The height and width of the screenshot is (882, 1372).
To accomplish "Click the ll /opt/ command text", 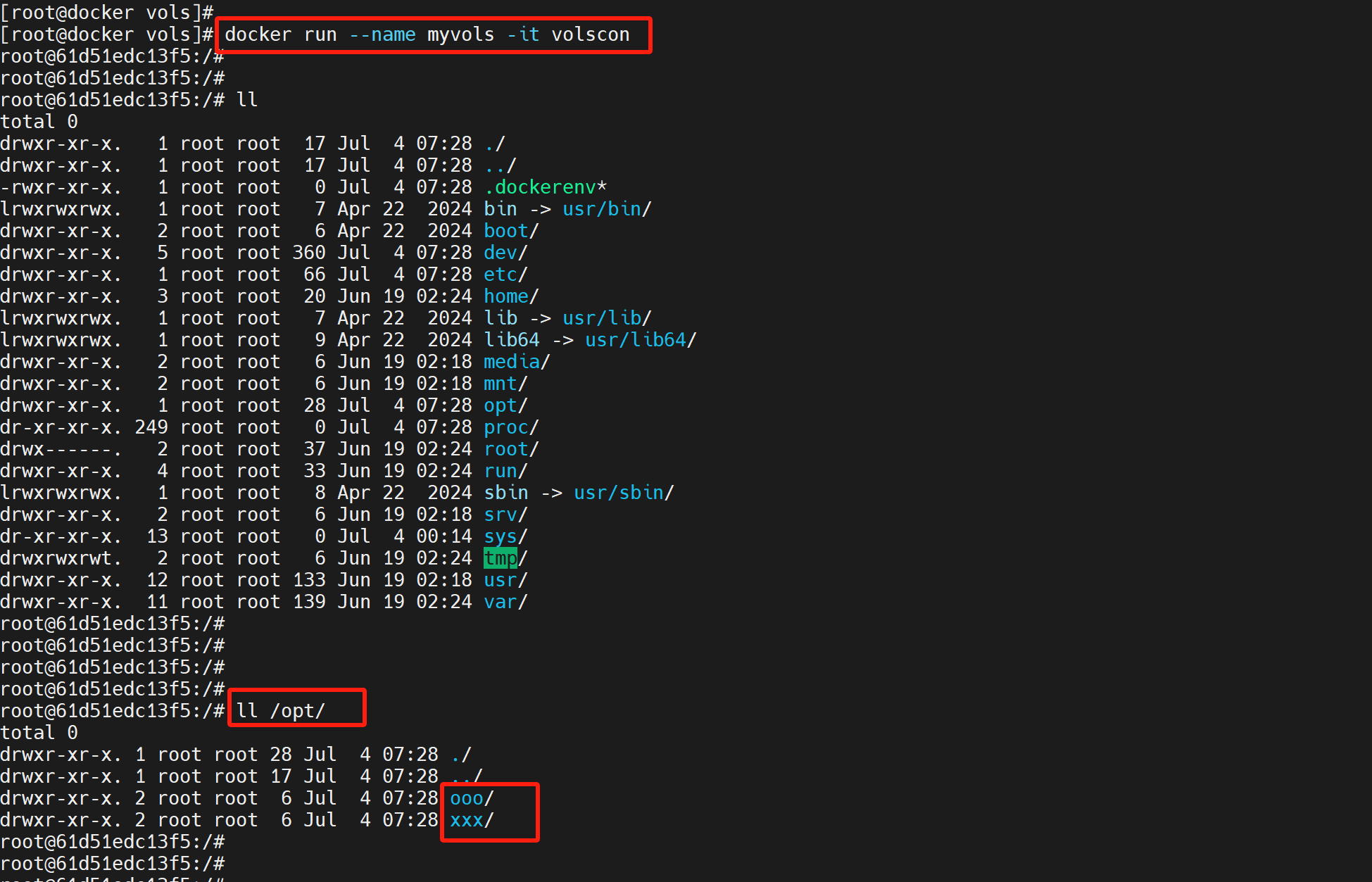I will point(280,711).
